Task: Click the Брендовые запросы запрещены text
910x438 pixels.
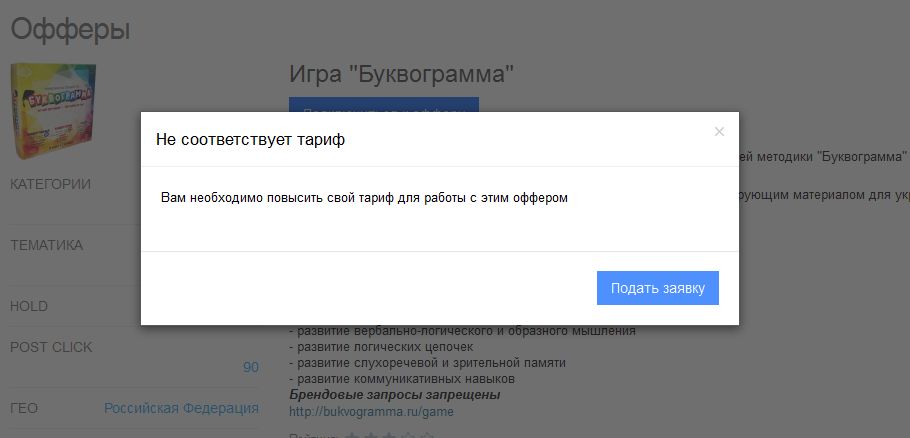Action: click(395, 395)
